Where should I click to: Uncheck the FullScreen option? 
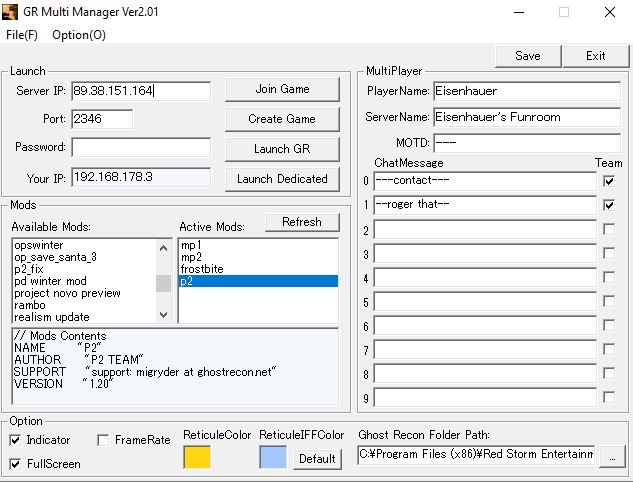[x=15, y=464]
